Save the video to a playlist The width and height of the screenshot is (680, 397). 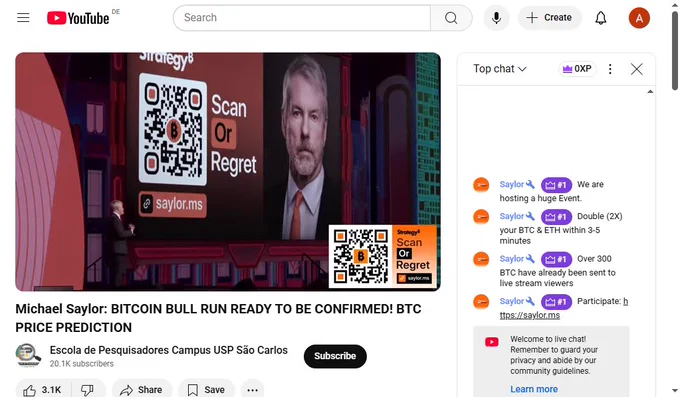[x=206, y=390]
